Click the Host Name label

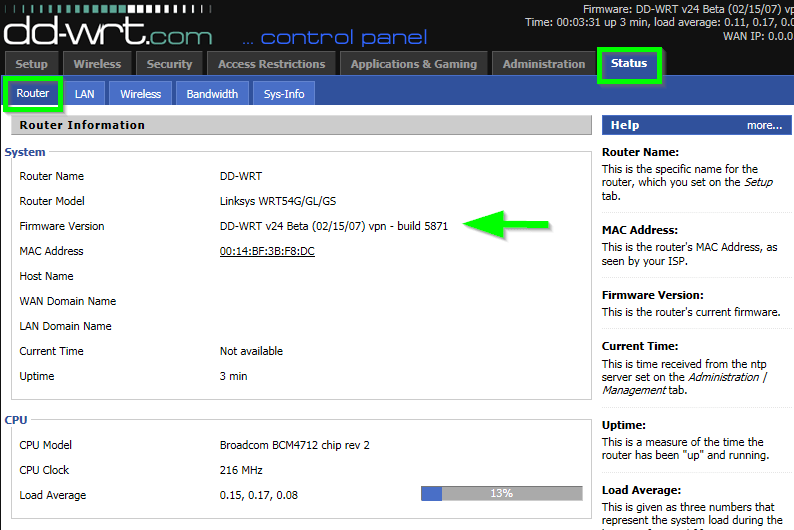(46, 276)
